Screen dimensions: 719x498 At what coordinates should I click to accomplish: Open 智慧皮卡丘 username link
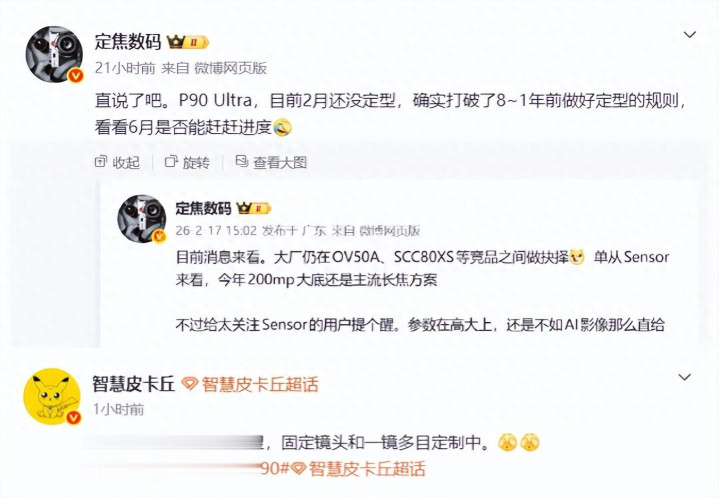(133, 384)
